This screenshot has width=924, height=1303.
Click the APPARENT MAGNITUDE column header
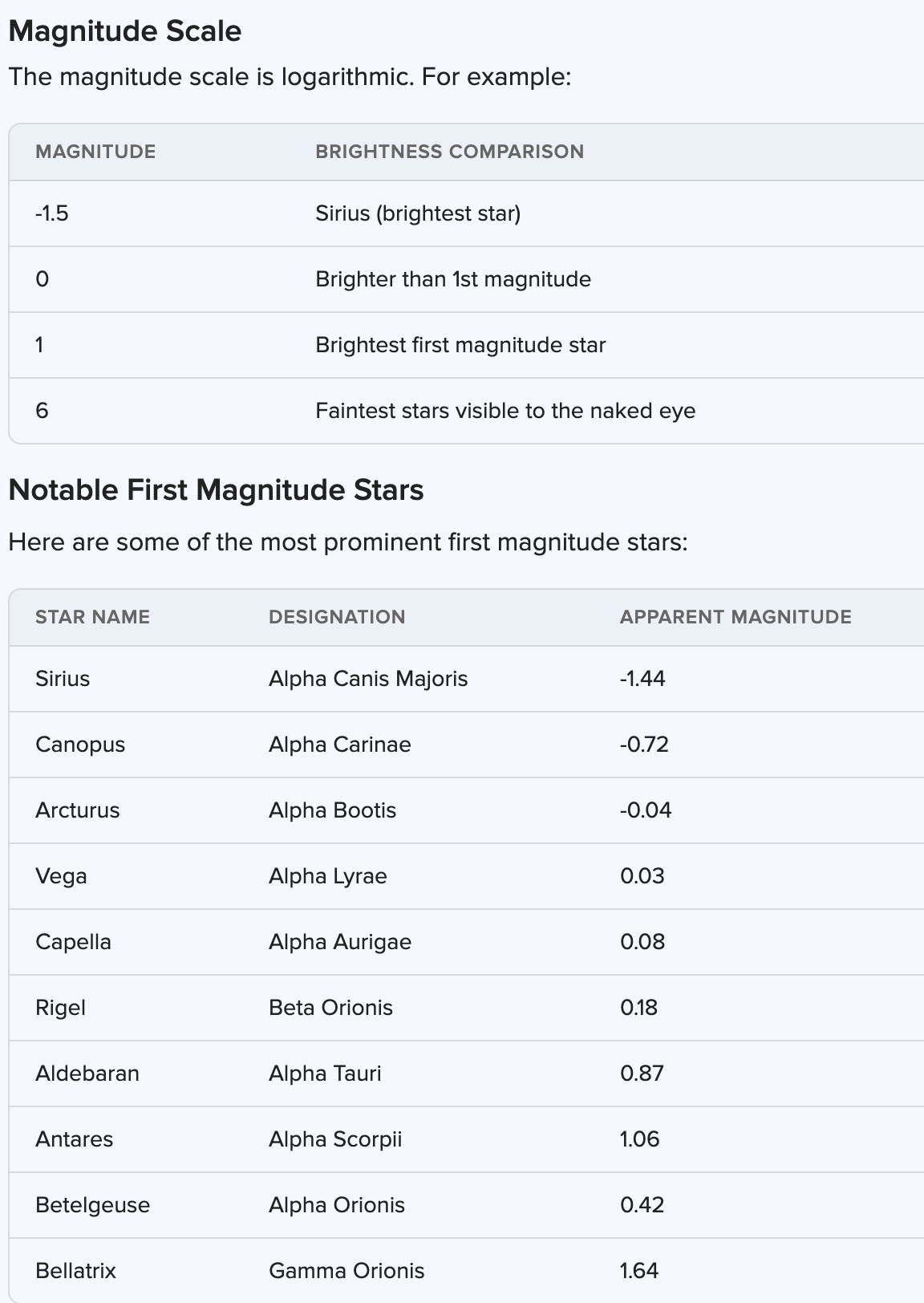click(x=736, y=617)
